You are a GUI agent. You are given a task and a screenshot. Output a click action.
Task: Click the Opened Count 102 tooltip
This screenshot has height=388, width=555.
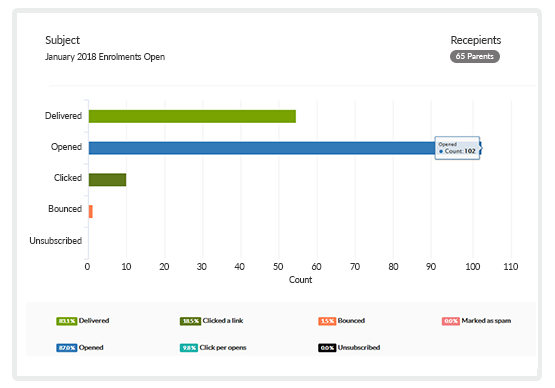tap(457, 148)
